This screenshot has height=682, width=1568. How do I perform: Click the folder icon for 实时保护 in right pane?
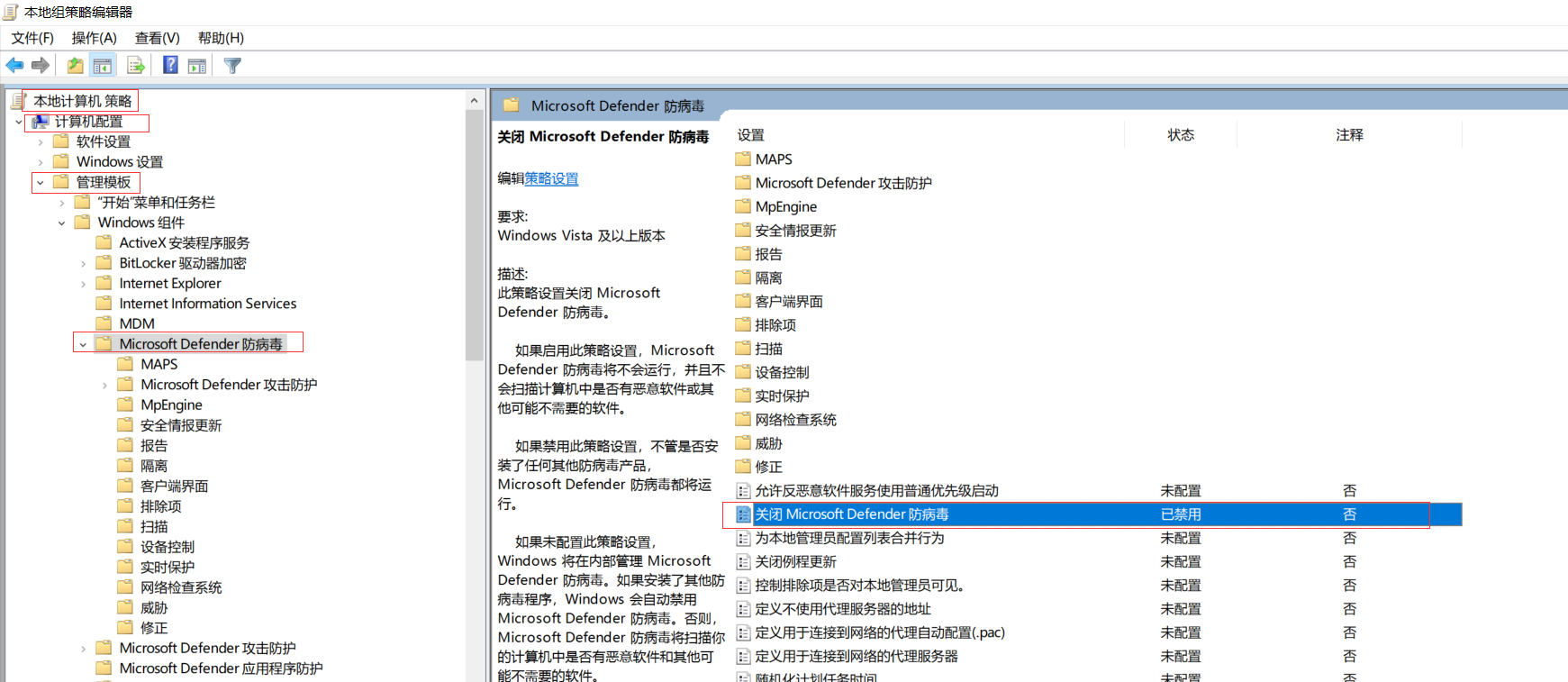click(x=743, y=396)
